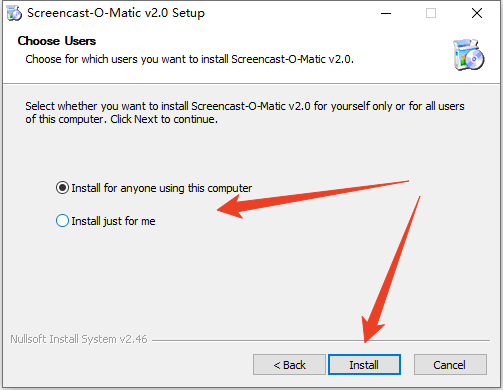Select the 'Install for anyone using this computer' radio button
Viewport: 503px width, 390px height.
point(62,188)
